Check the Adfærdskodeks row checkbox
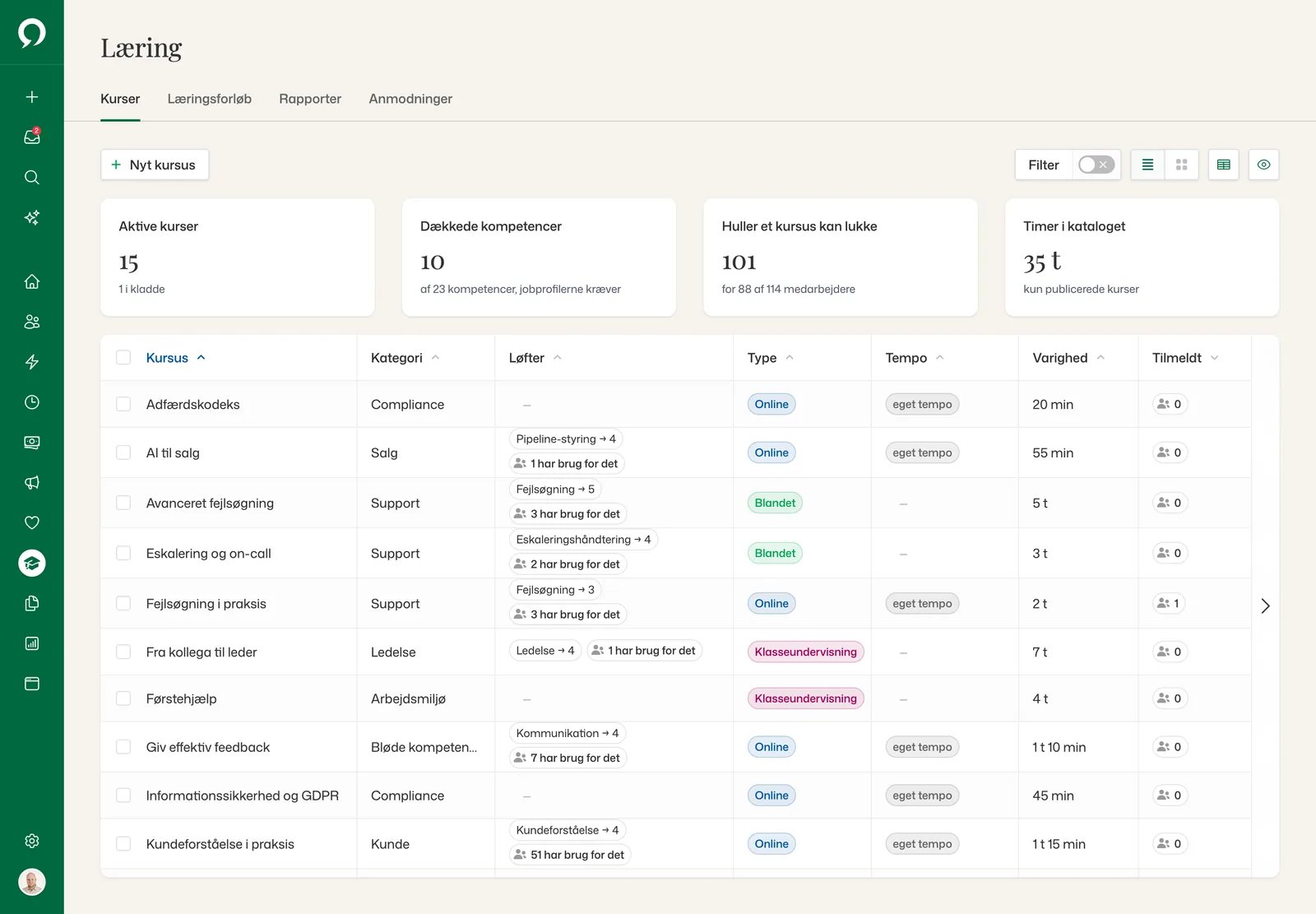This screenshot has width=1316, height=914. (x=123, y=404)
